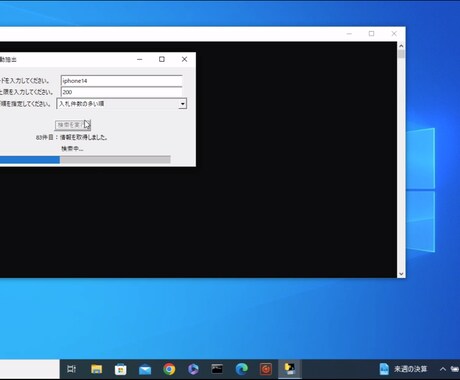Launch Microsoft Store from taskbar

pyautogui.click(x=120, y=369)
